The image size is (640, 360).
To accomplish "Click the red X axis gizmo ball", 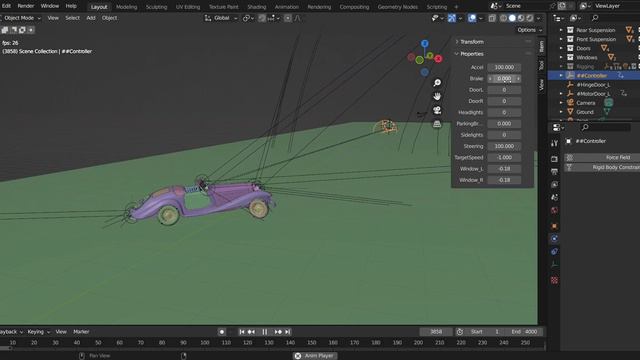I will [438, 59].
